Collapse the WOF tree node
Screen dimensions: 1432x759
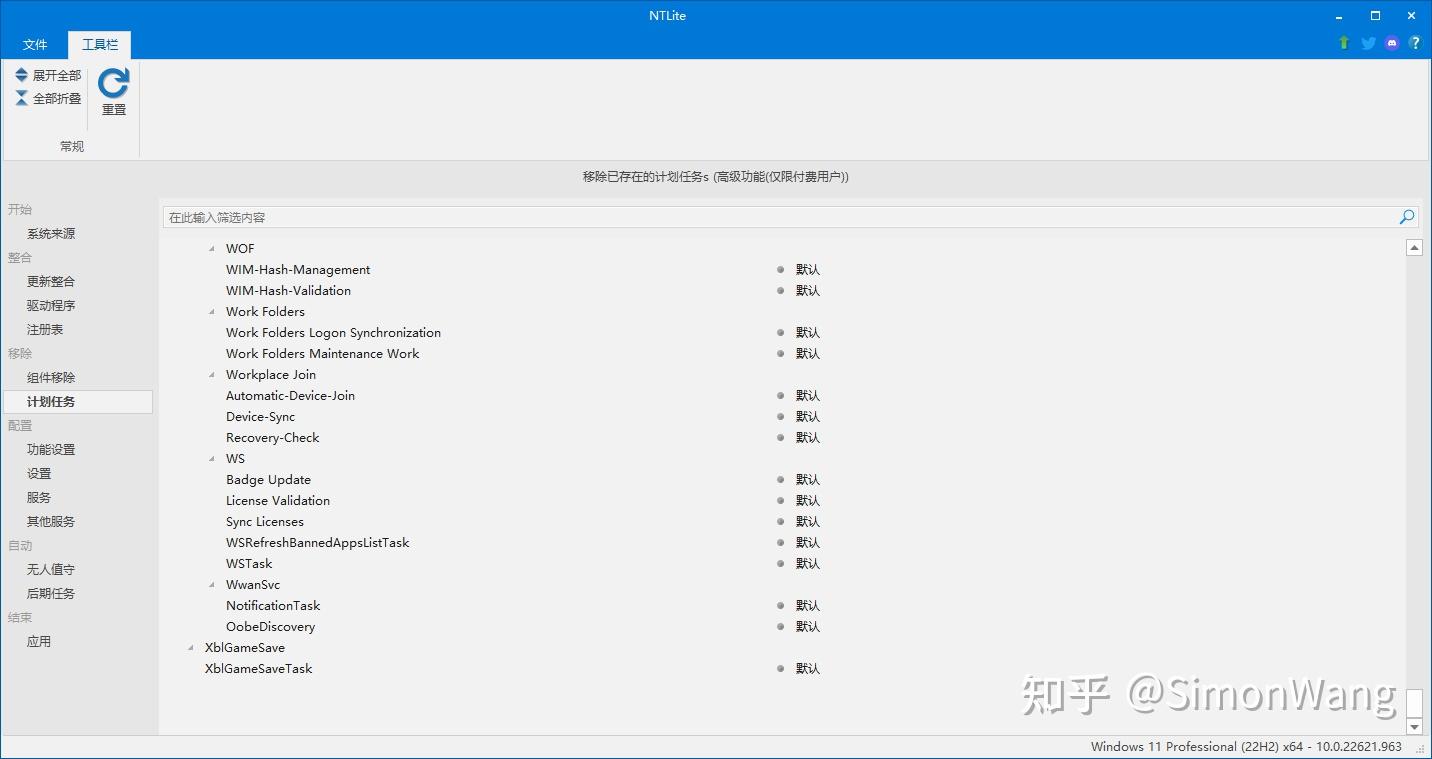[211, 248]
